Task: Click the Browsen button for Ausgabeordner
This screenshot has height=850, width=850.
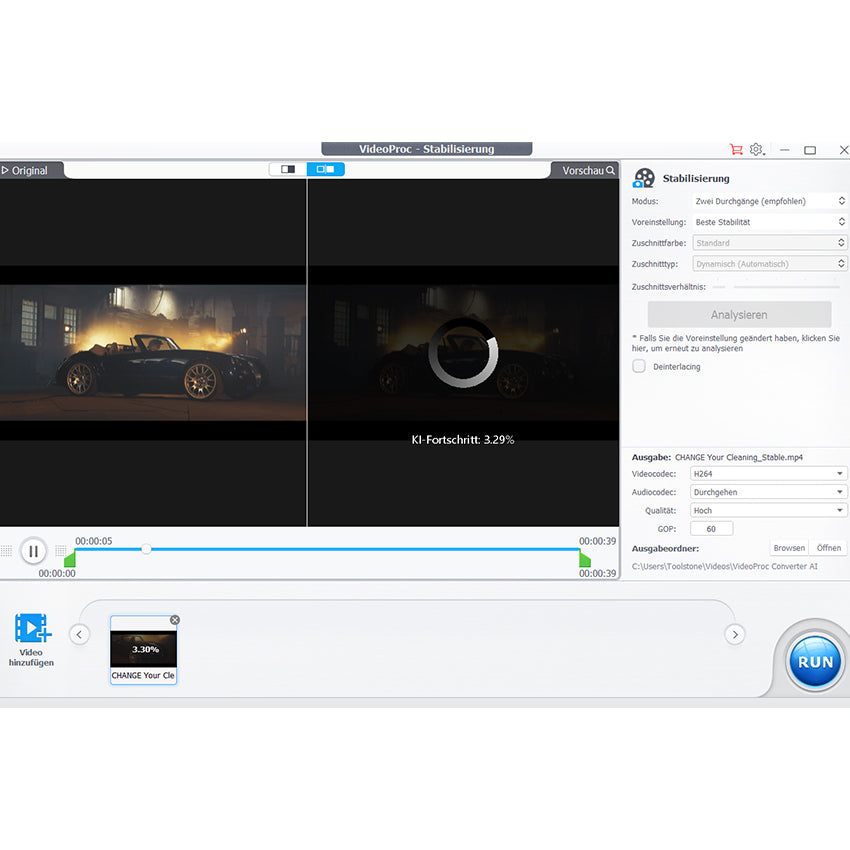Action: pos(789,547)
